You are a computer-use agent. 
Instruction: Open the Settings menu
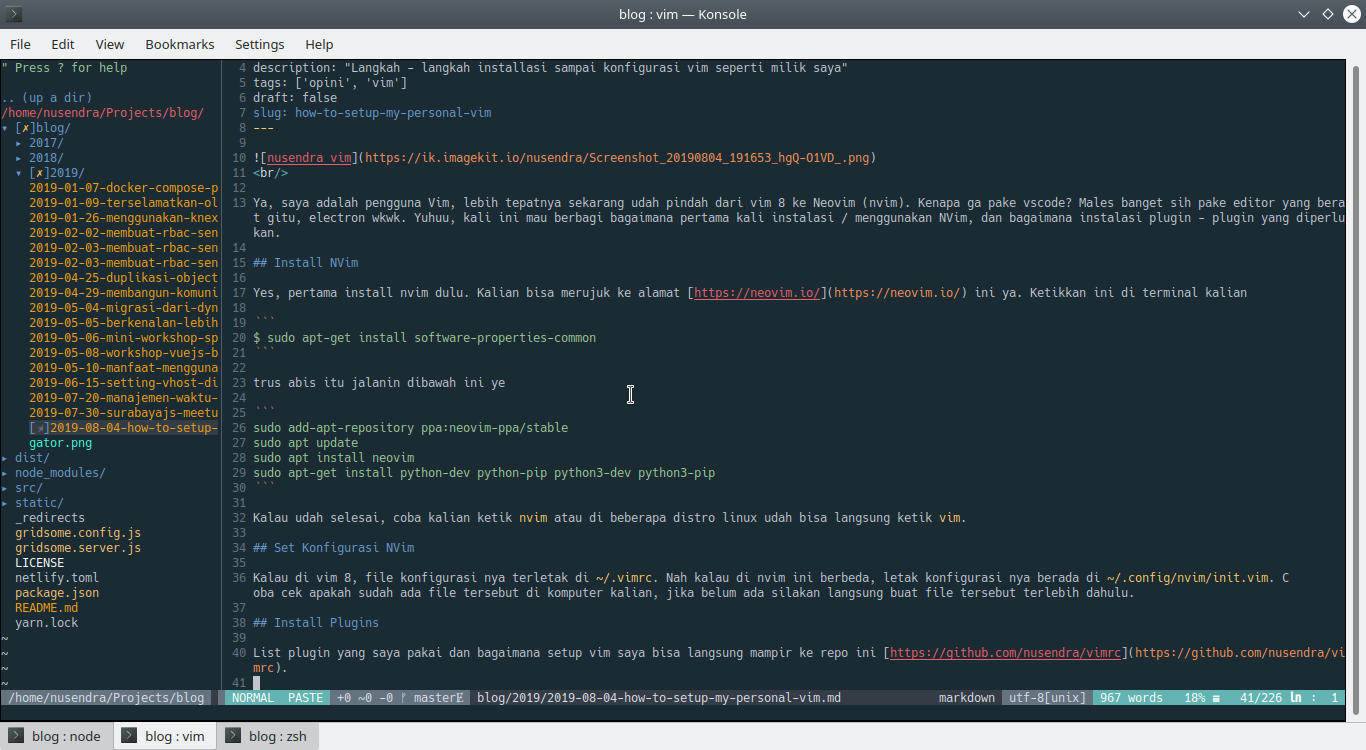coord(260,44)
